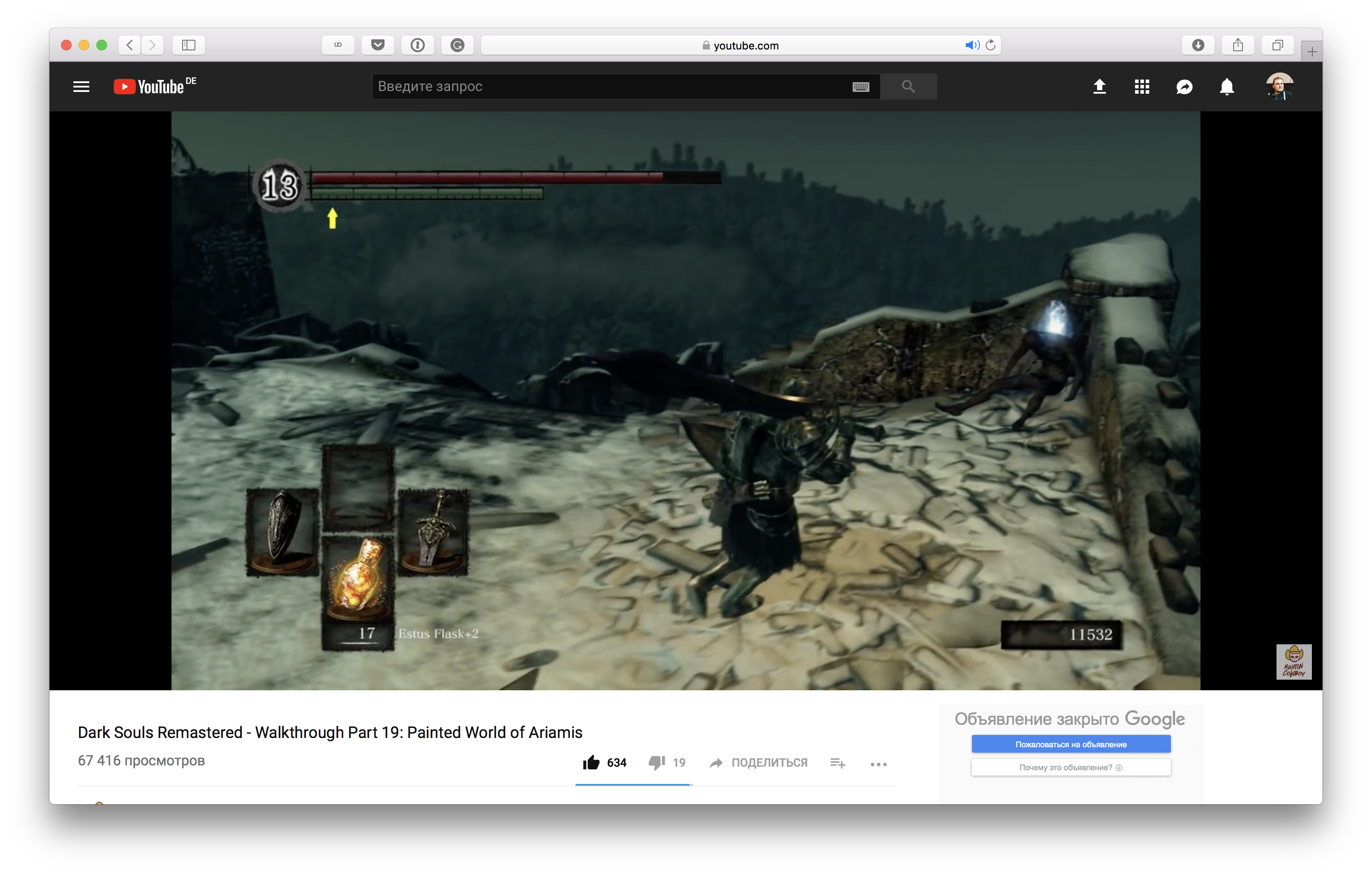Open the account avatar menu
The width and height of the screenshot is (1372, 875).
(x=1279, y=87)
